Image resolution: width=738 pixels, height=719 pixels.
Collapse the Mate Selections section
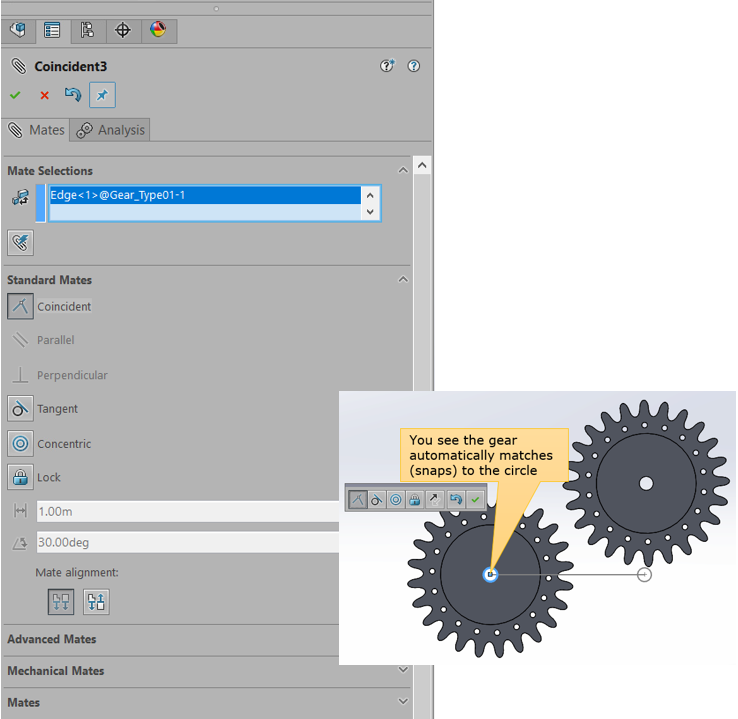coord(403,170)
